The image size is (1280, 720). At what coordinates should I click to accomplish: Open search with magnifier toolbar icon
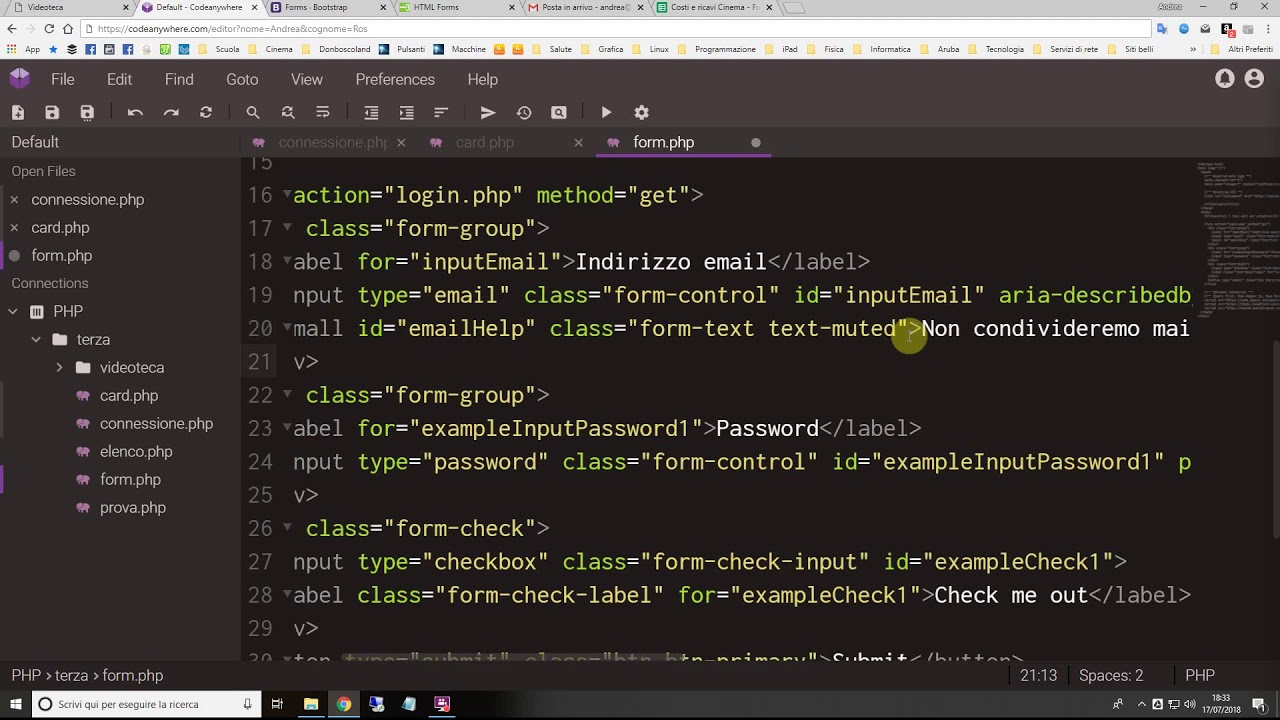coord(253,113)
